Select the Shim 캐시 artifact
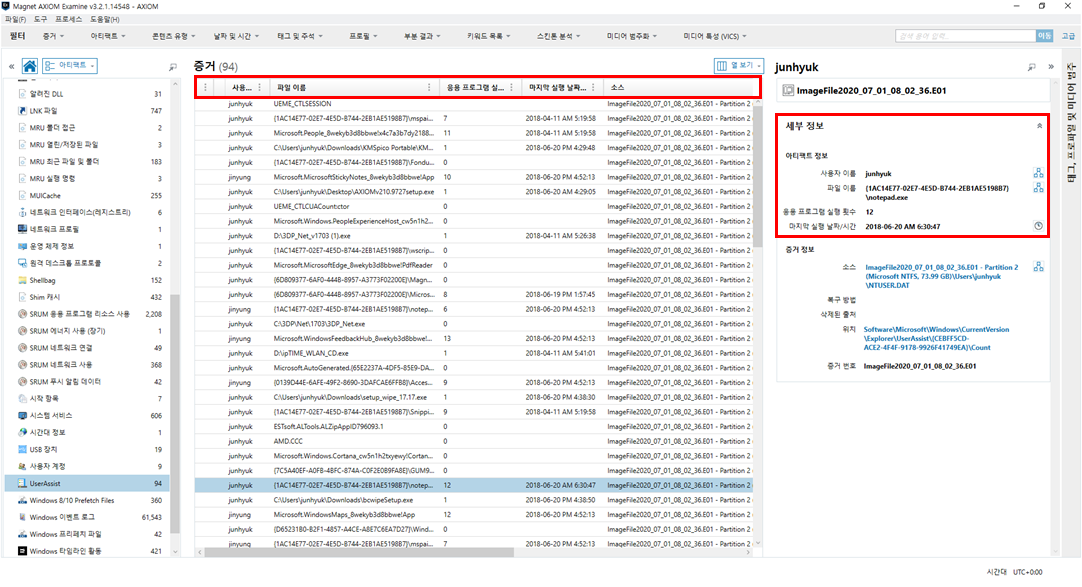 coord(87,297)
